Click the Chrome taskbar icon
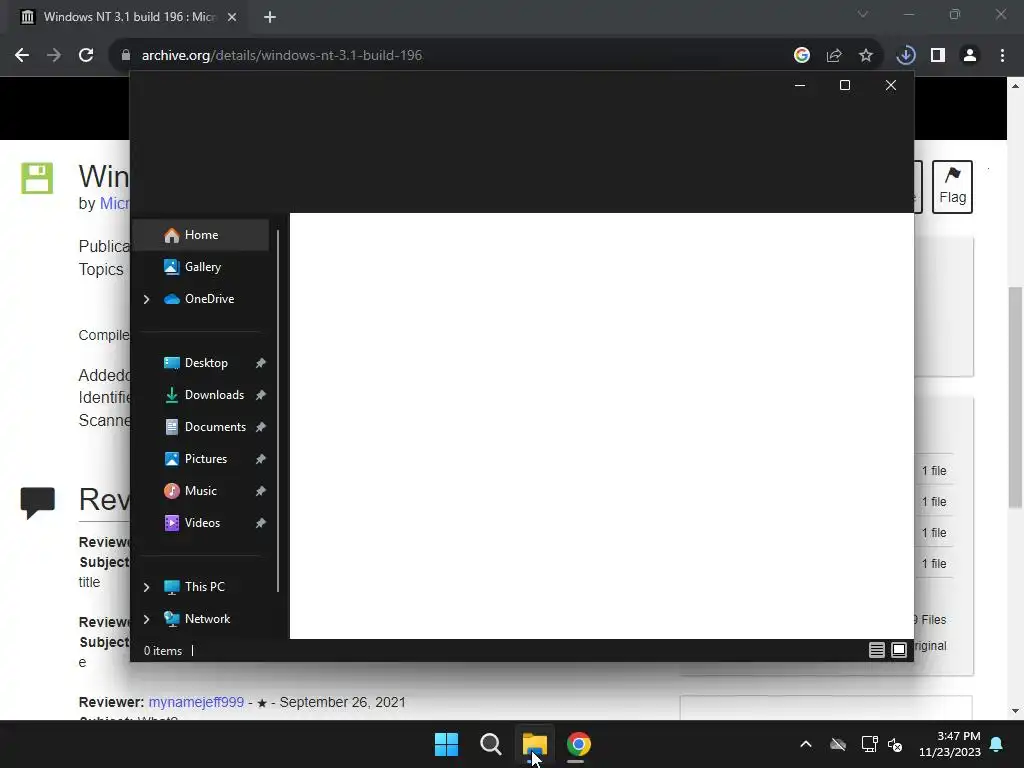The height and width of the screenshot is (768, 1024). [x=579, y=744]
